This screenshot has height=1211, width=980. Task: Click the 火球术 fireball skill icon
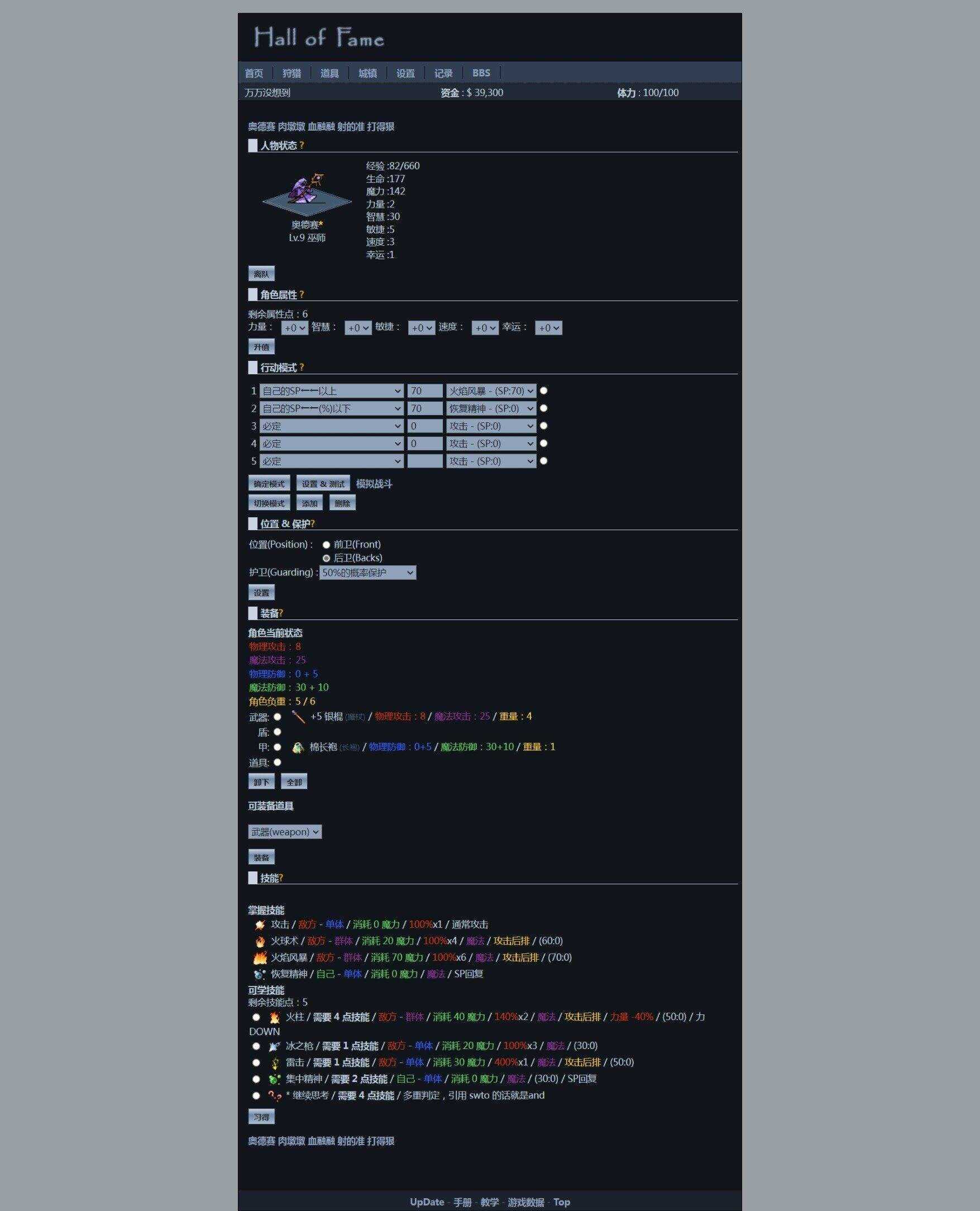click(260, 941)
